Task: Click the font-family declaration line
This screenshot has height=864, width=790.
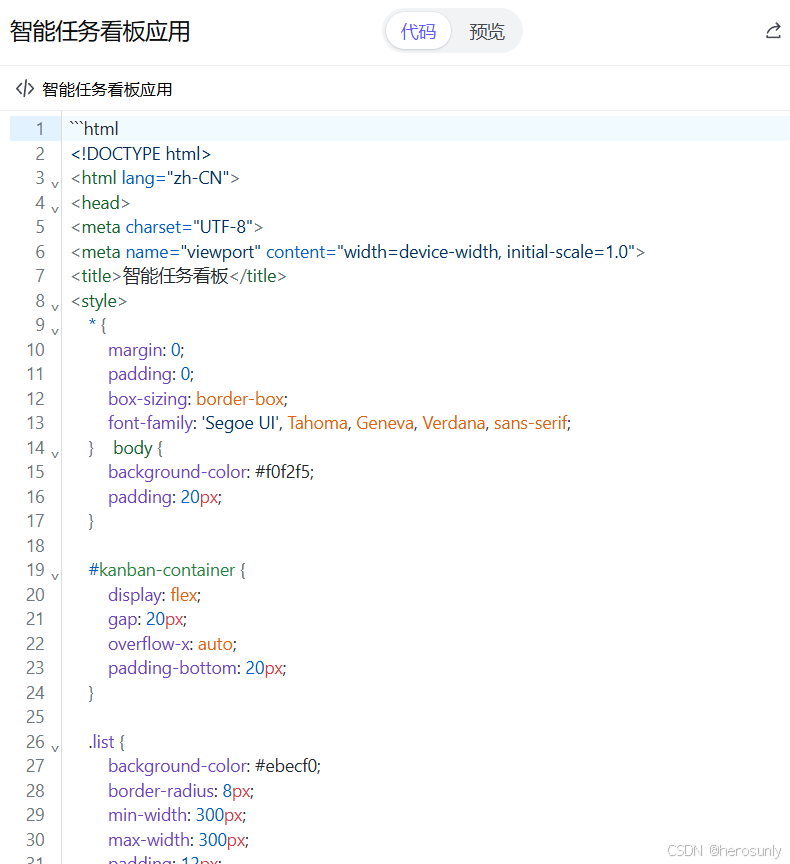Action: coord(339,423)
